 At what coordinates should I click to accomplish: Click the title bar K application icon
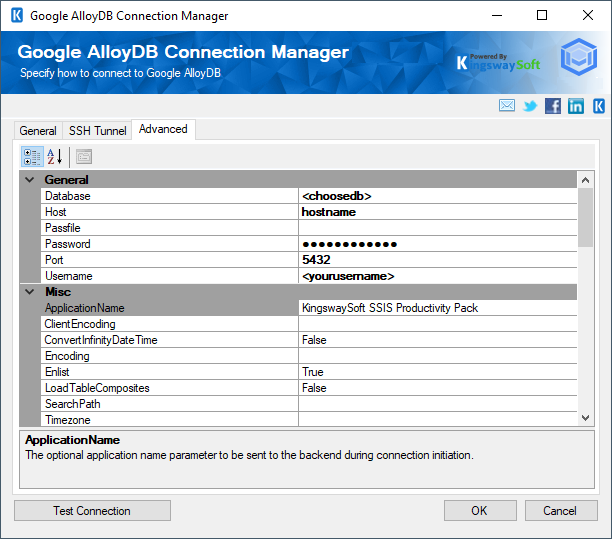tap(17, 16)
